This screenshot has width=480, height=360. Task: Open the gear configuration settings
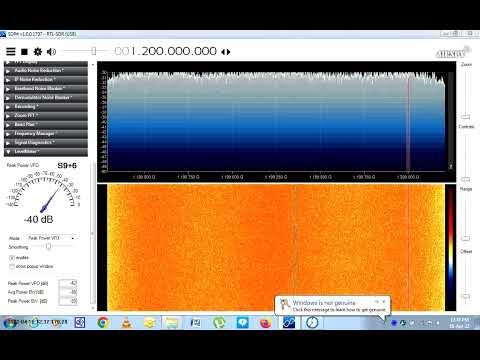tap(38, 52)
